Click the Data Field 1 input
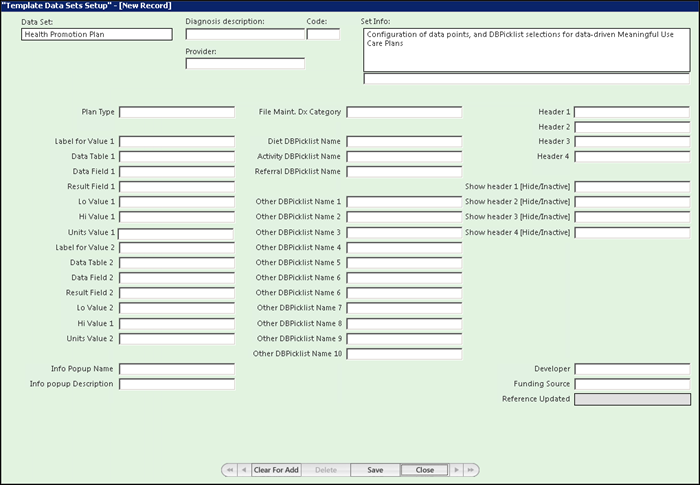Screen dimensions: 700x486 coord(177,172)
